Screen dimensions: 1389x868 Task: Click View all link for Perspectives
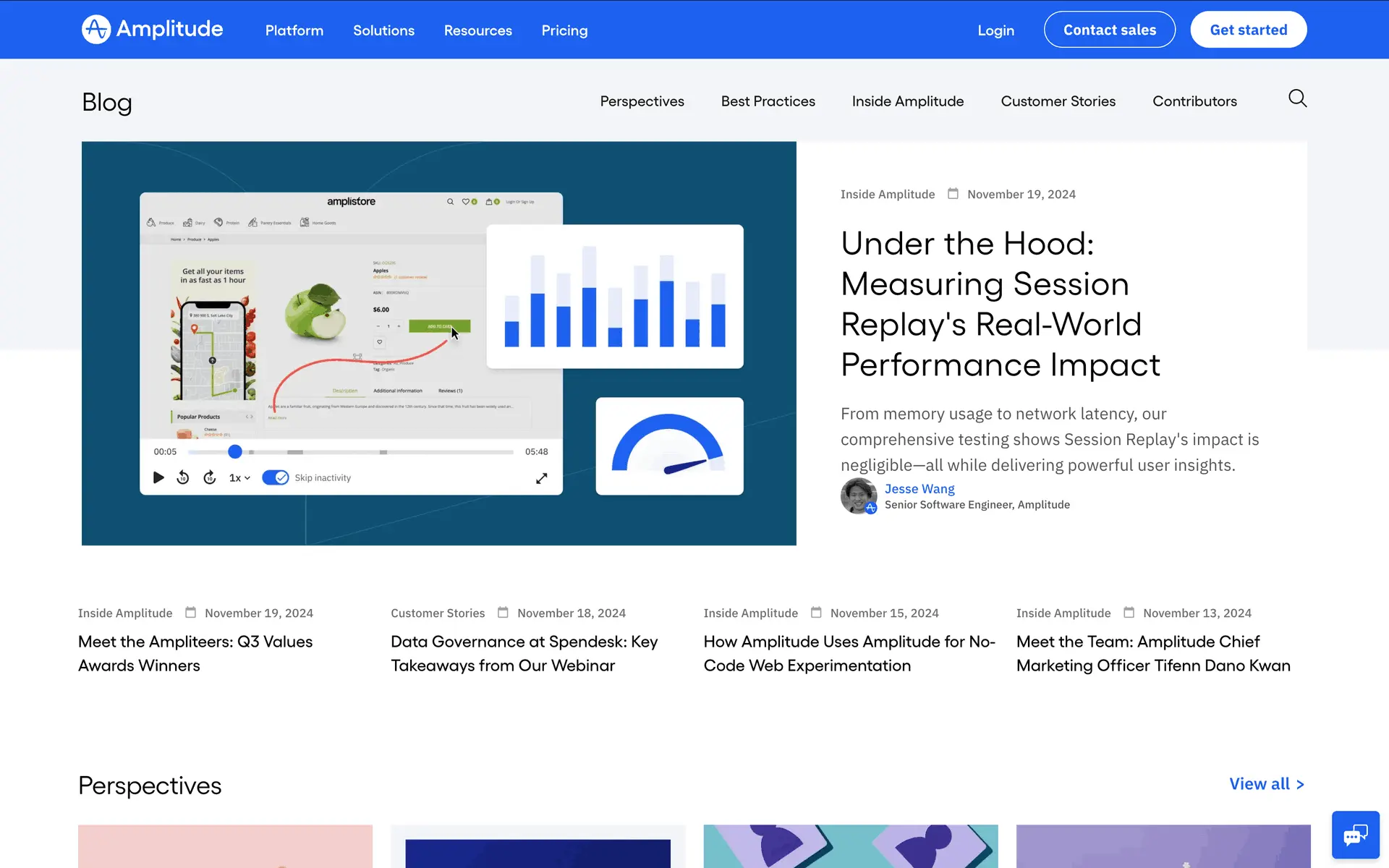(1266, 784)
